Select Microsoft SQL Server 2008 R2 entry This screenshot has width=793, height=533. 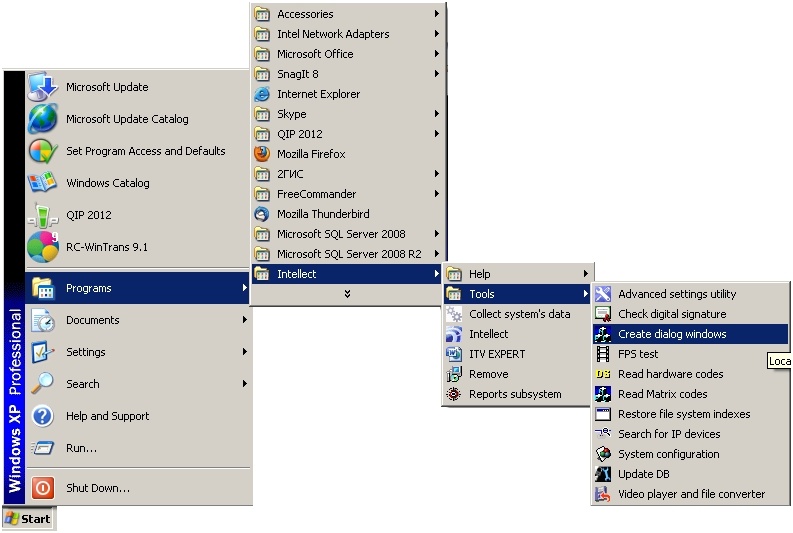(x=346, y=254)
